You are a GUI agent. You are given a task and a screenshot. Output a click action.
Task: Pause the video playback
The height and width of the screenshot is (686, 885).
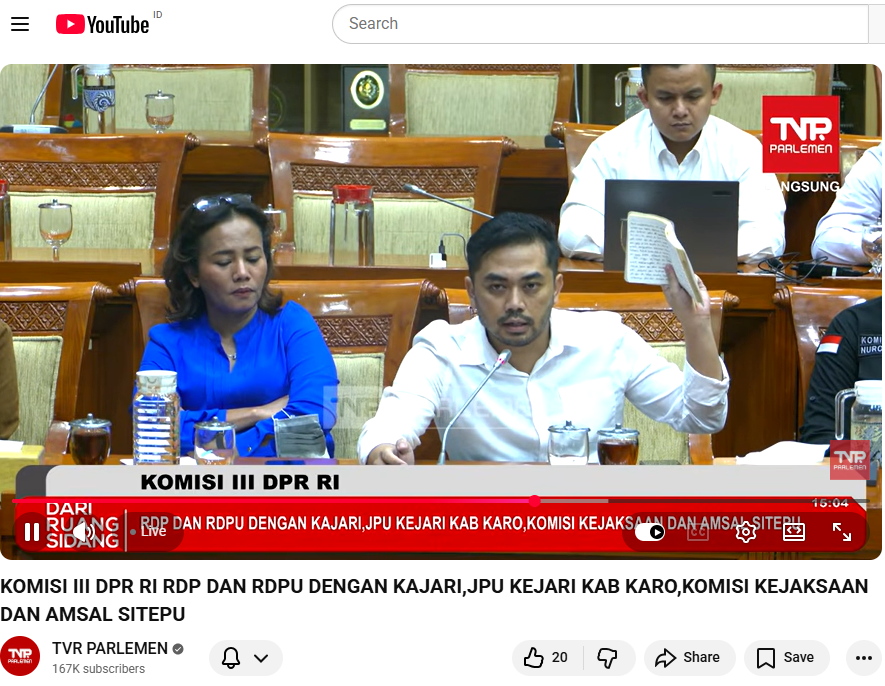tap(32, 532)
